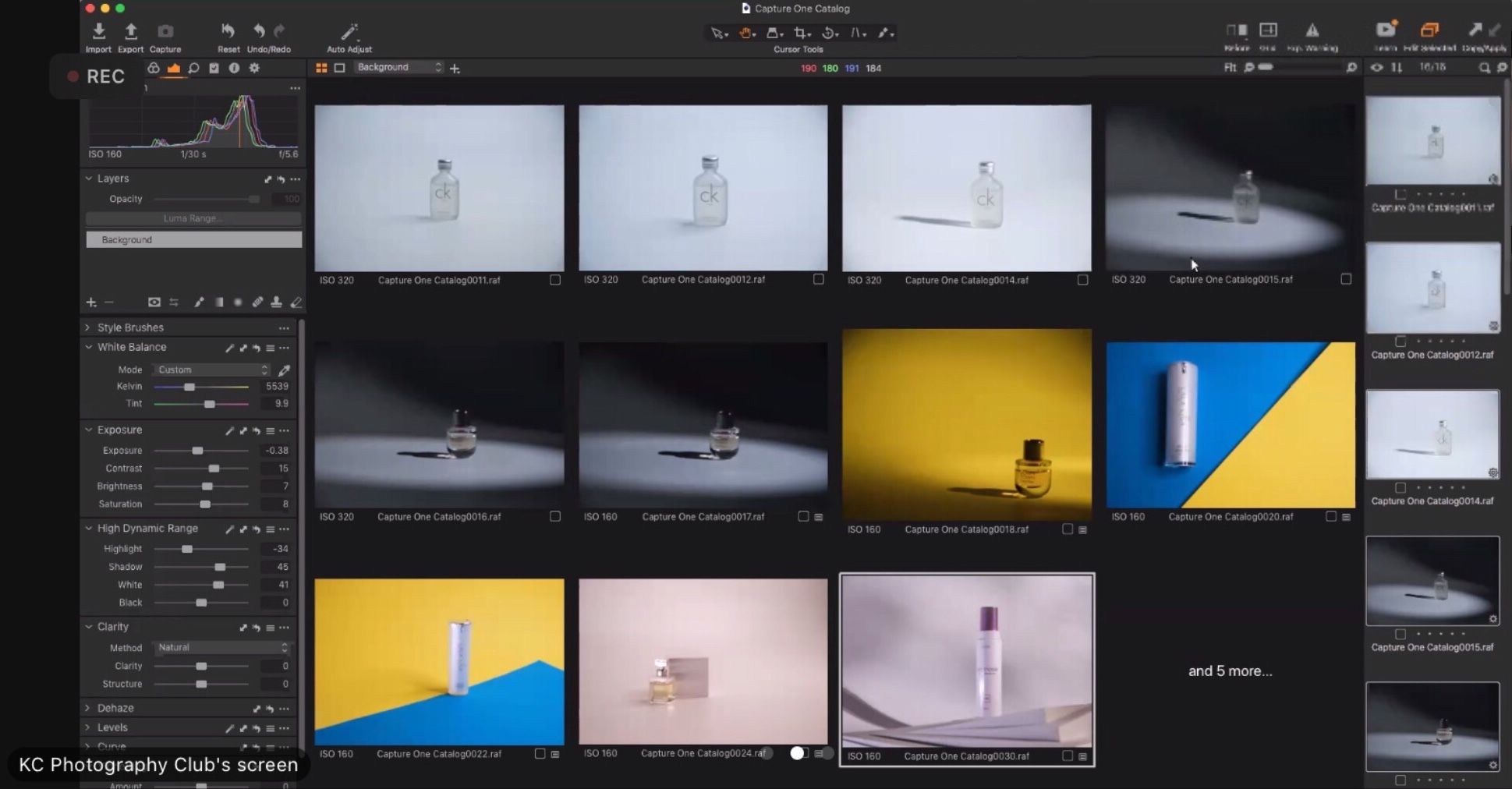
Task: Select the Erase Mask eraser icon
Action: click(296, 303)
